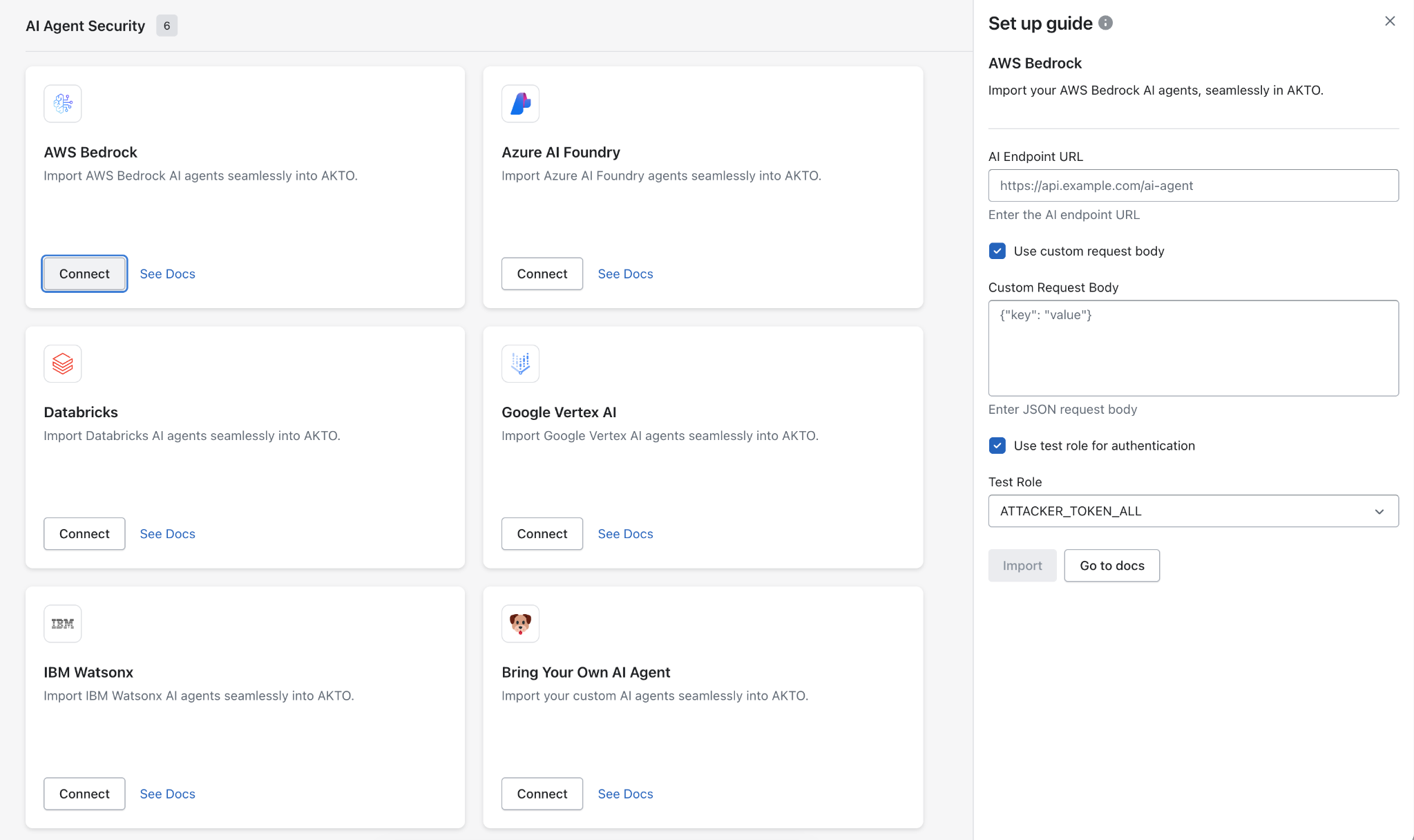Click the Google Vertex AI logo icon
Screen dimensions: 1414x840
coord(520,363)
